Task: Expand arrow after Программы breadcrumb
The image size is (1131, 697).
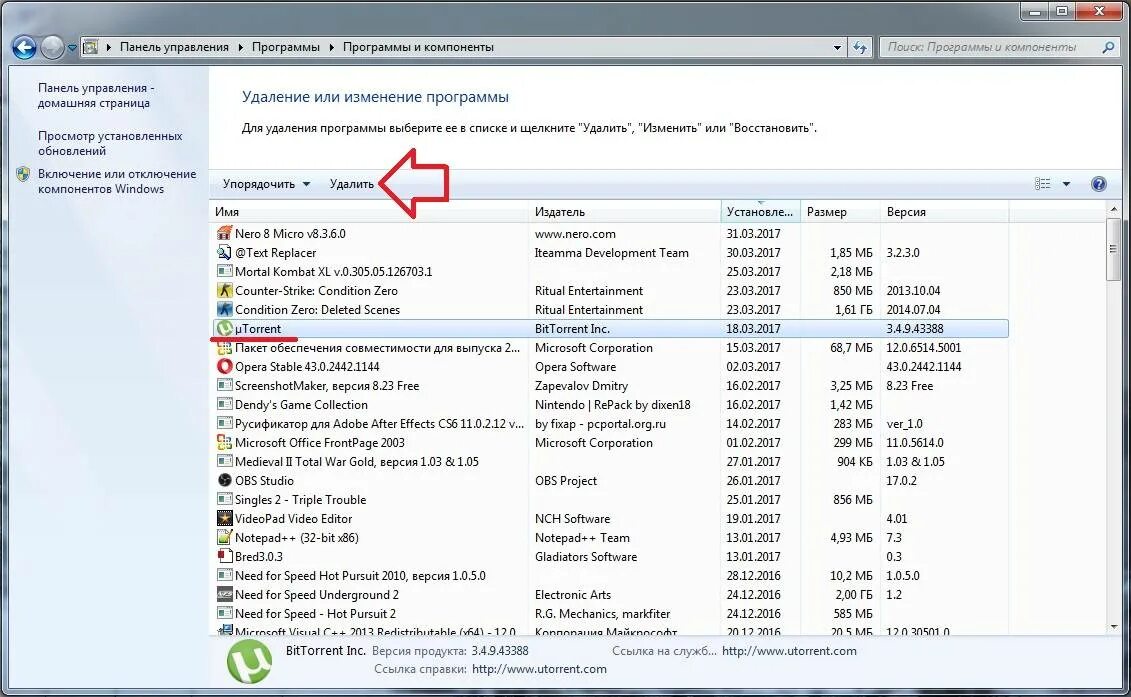Action: pyautogui.click(x=332, y=47)
